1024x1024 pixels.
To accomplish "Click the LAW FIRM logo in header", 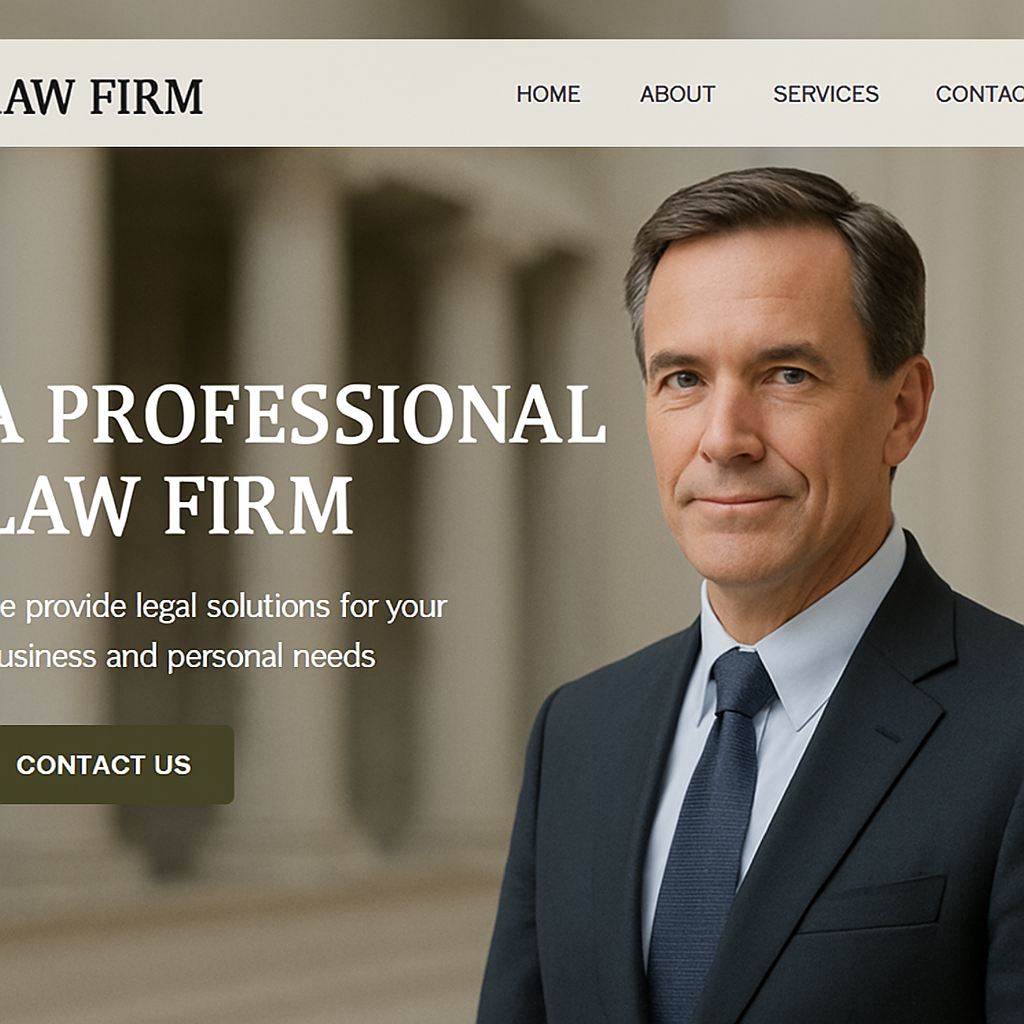I will [x=101, y=97].
